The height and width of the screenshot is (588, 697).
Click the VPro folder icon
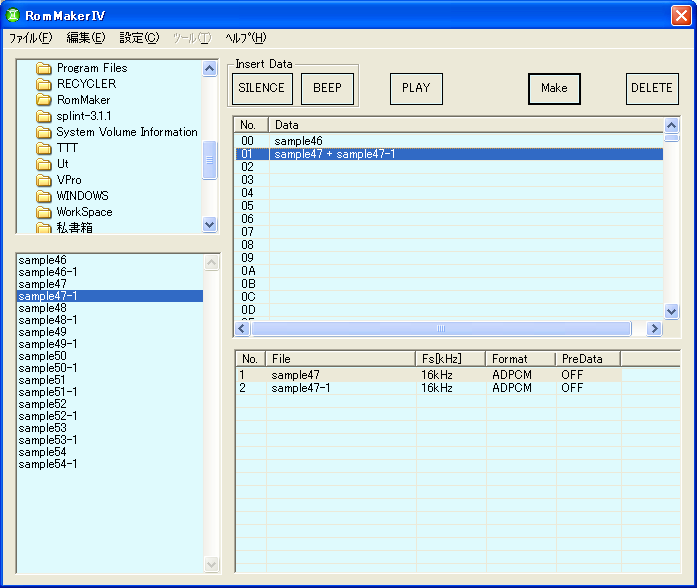tap(44, 180)
